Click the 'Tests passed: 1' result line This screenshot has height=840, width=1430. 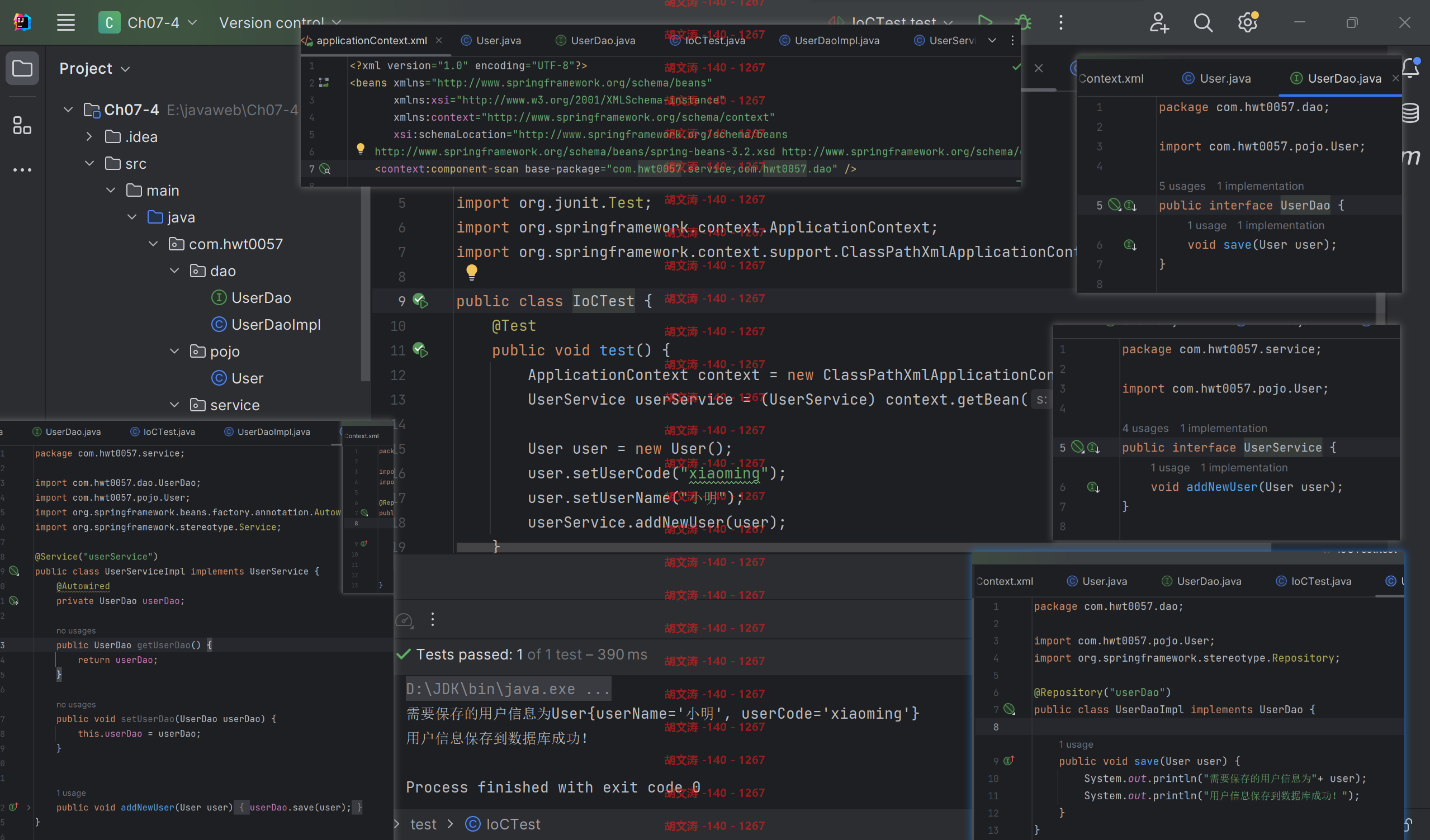[522, 654]
